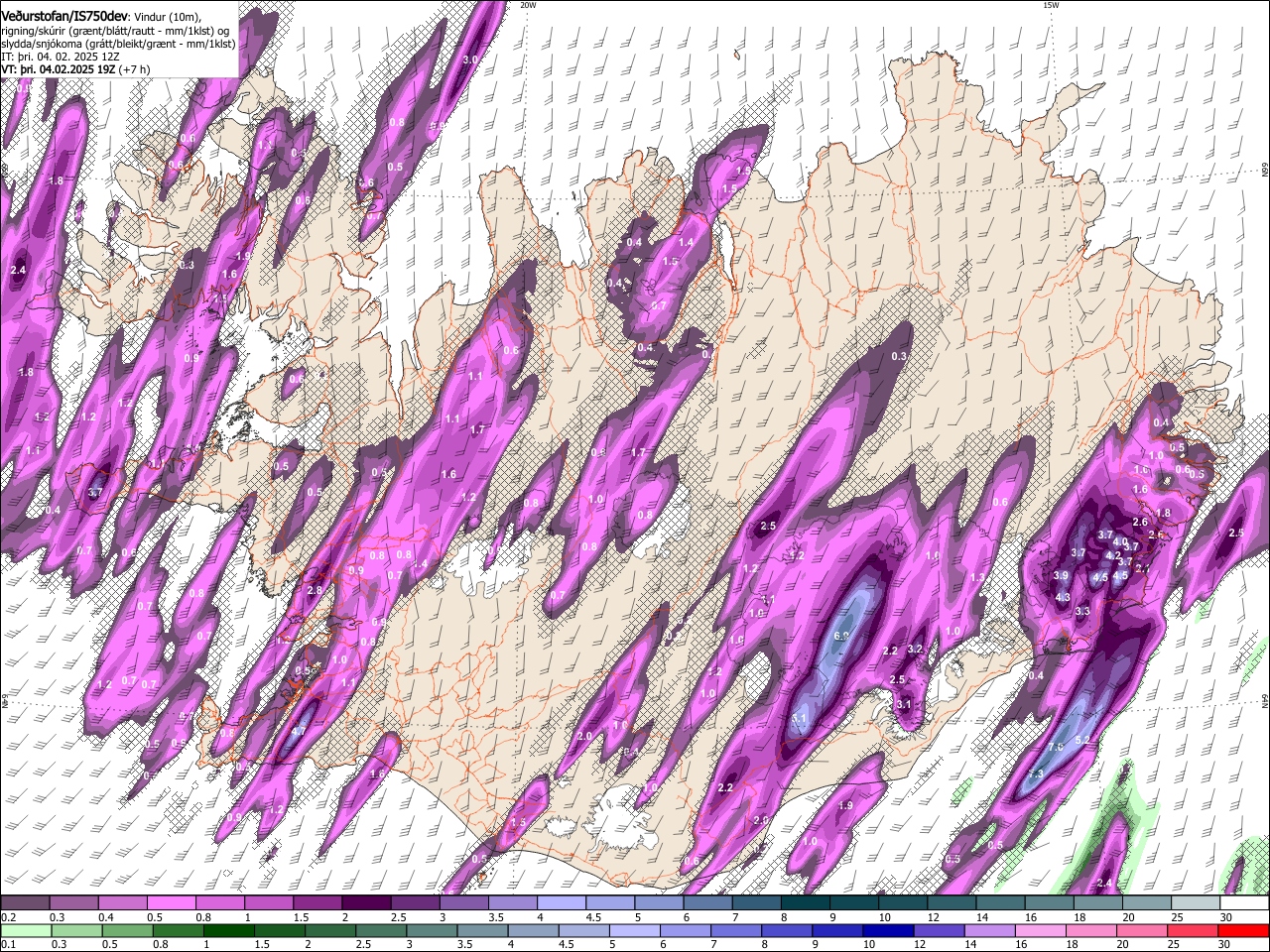Pick the crimson 25 swatch in lower legend
Viewport: 1270px width, 952px height.
(x=1194, y=930)
